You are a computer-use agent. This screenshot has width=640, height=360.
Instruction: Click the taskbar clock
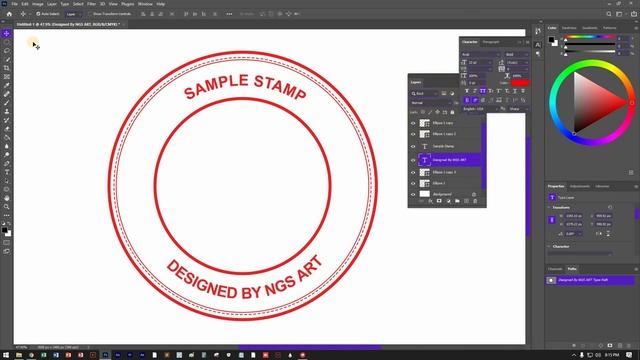click(x=612, y=355)
